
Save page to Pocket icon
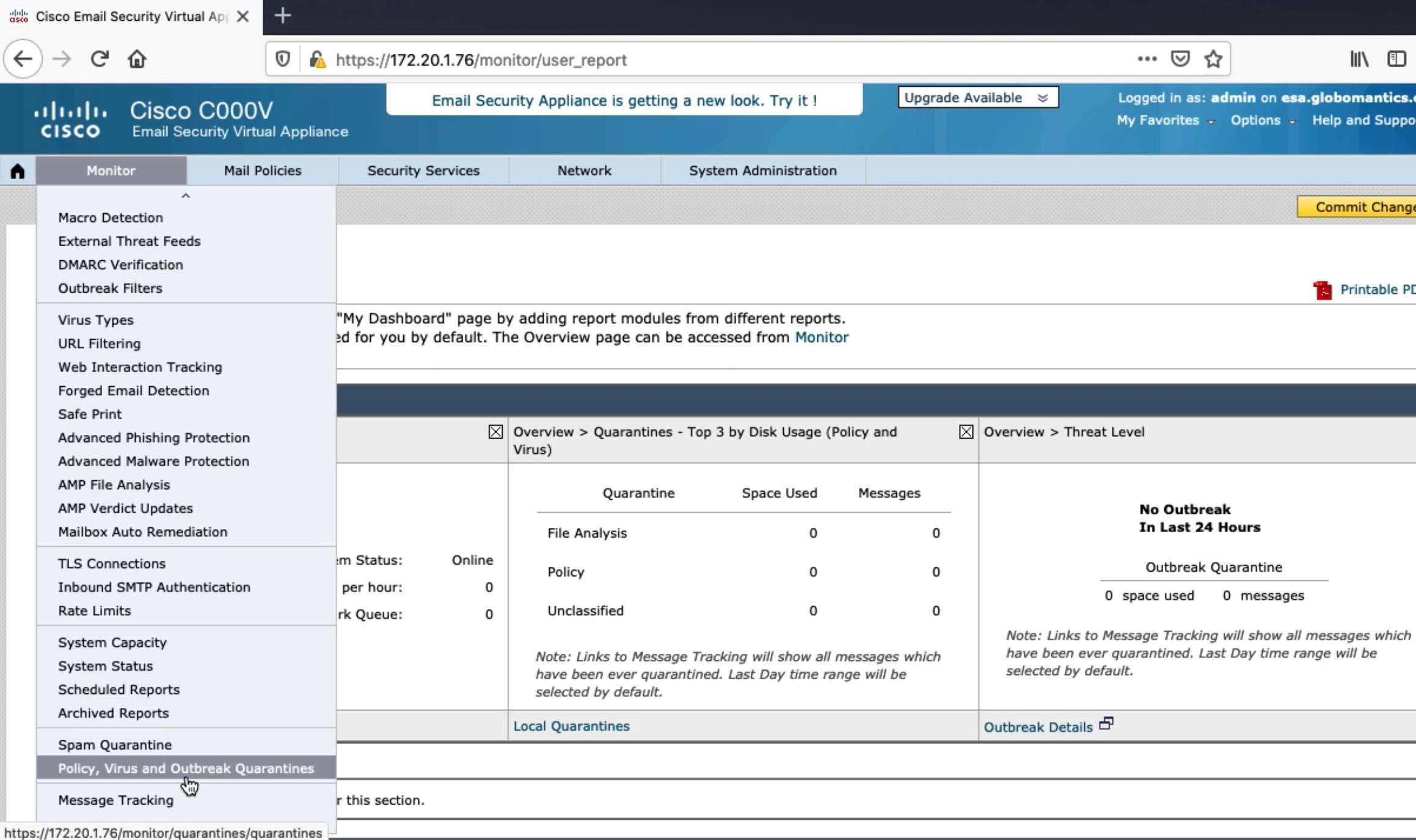[1180, 59]
